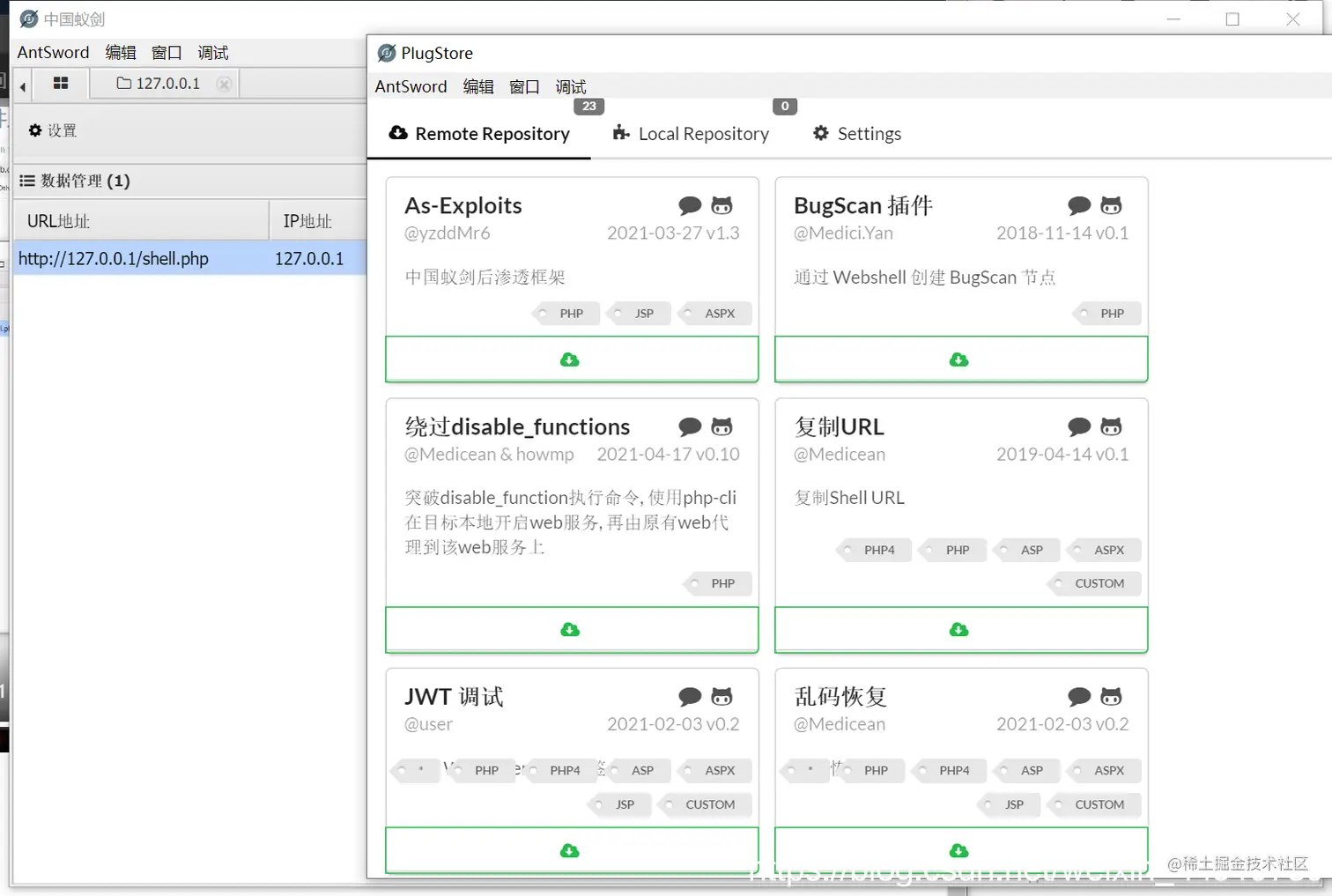Click the 数据管理 (1) list header
Viewport: 1332px width, 896px height.
point(75,181)
